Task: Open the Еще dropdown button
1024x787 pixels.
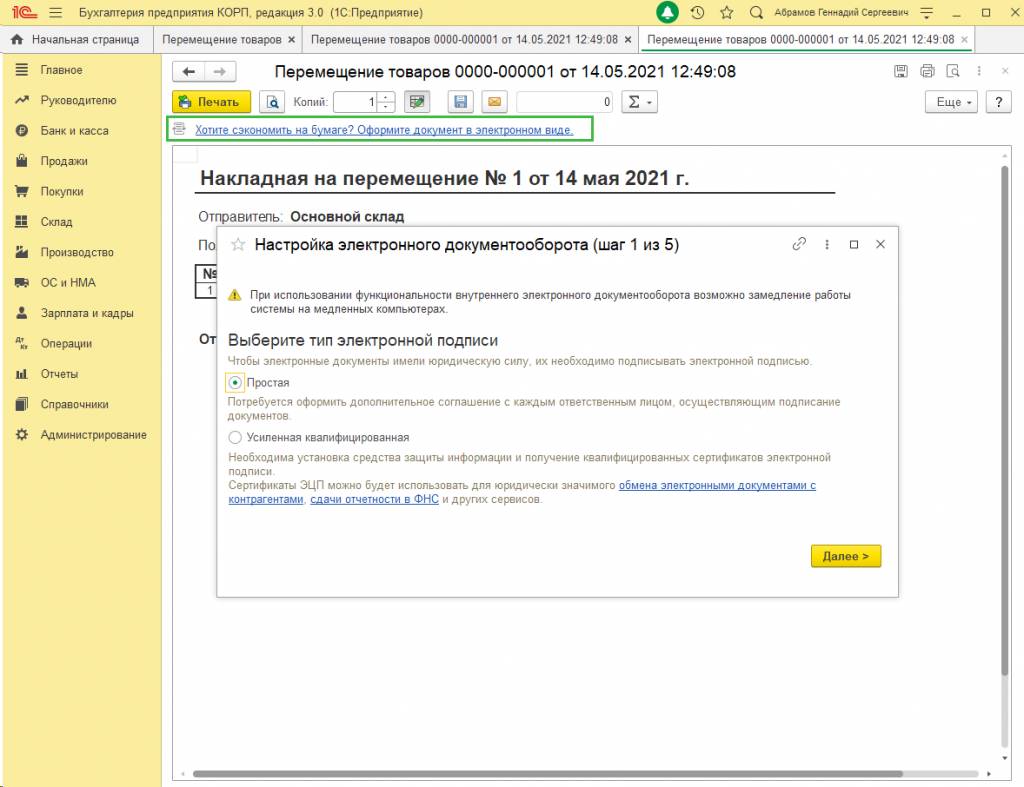Action: pos(951,102)
